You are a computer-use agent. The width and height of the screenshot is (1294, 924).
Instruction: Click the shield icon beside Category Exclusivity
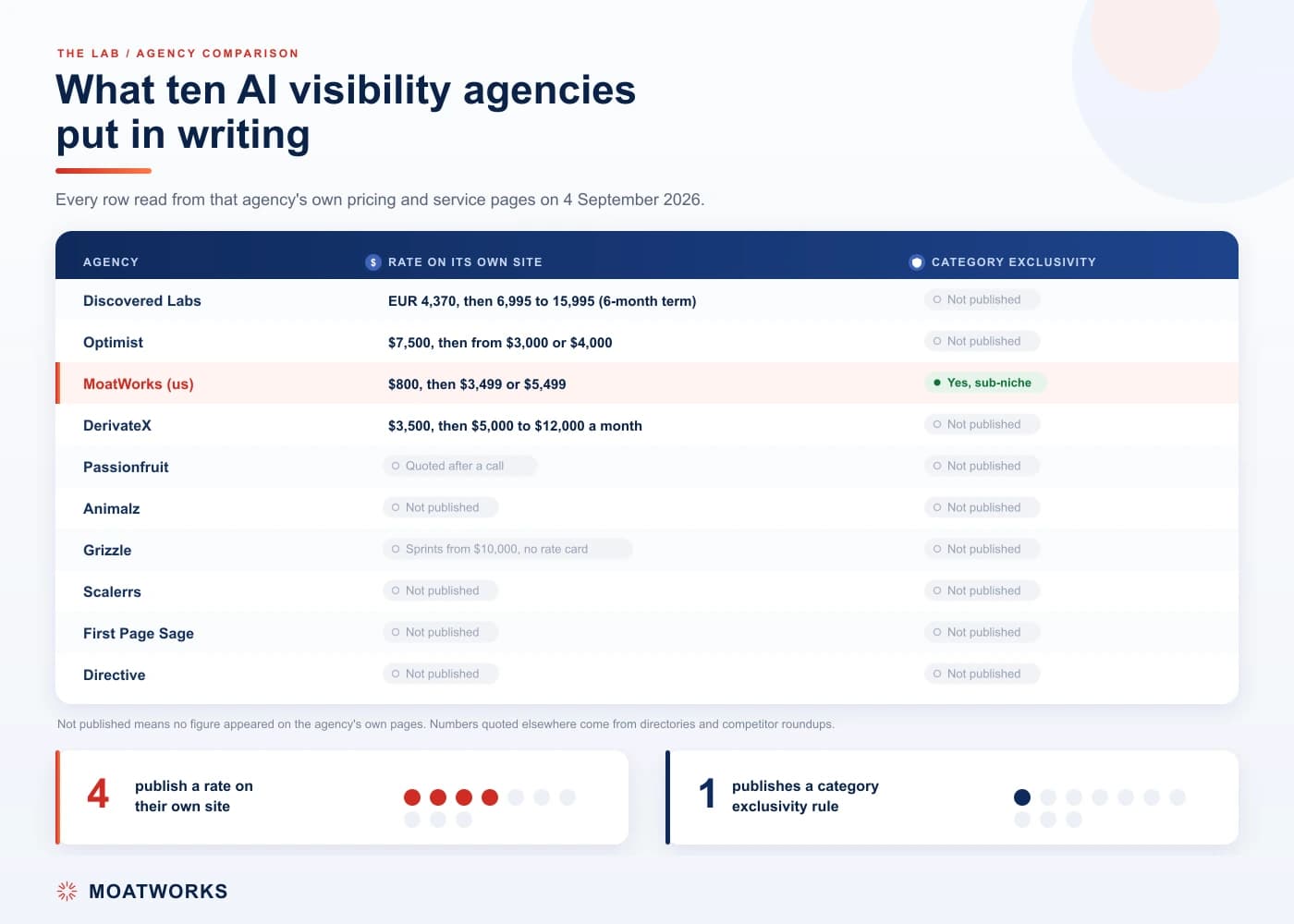click(x=917, y=262)
